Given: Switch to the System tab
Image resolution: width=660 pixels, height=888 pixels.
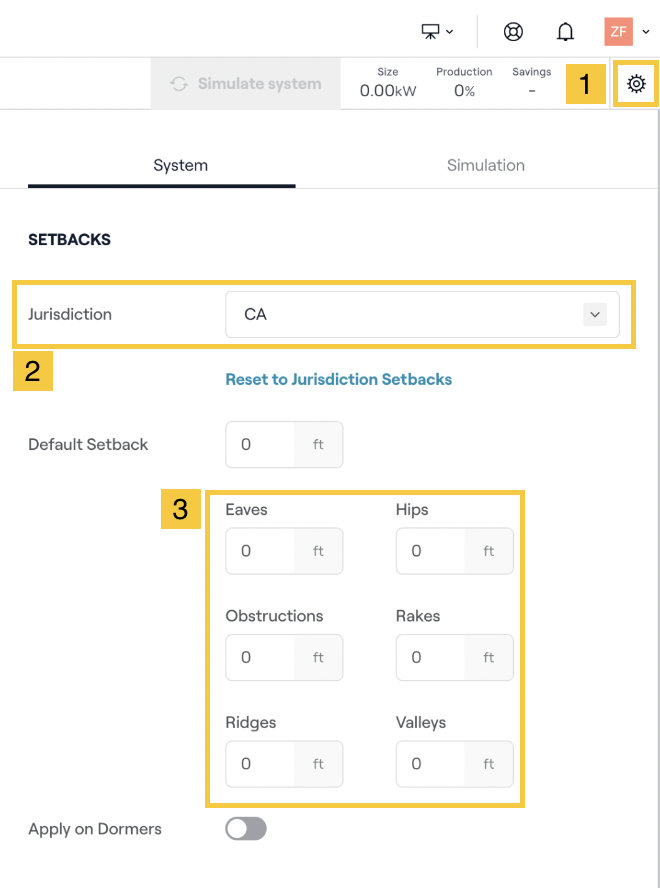Looking at the screenshot, I should [180, 165].
